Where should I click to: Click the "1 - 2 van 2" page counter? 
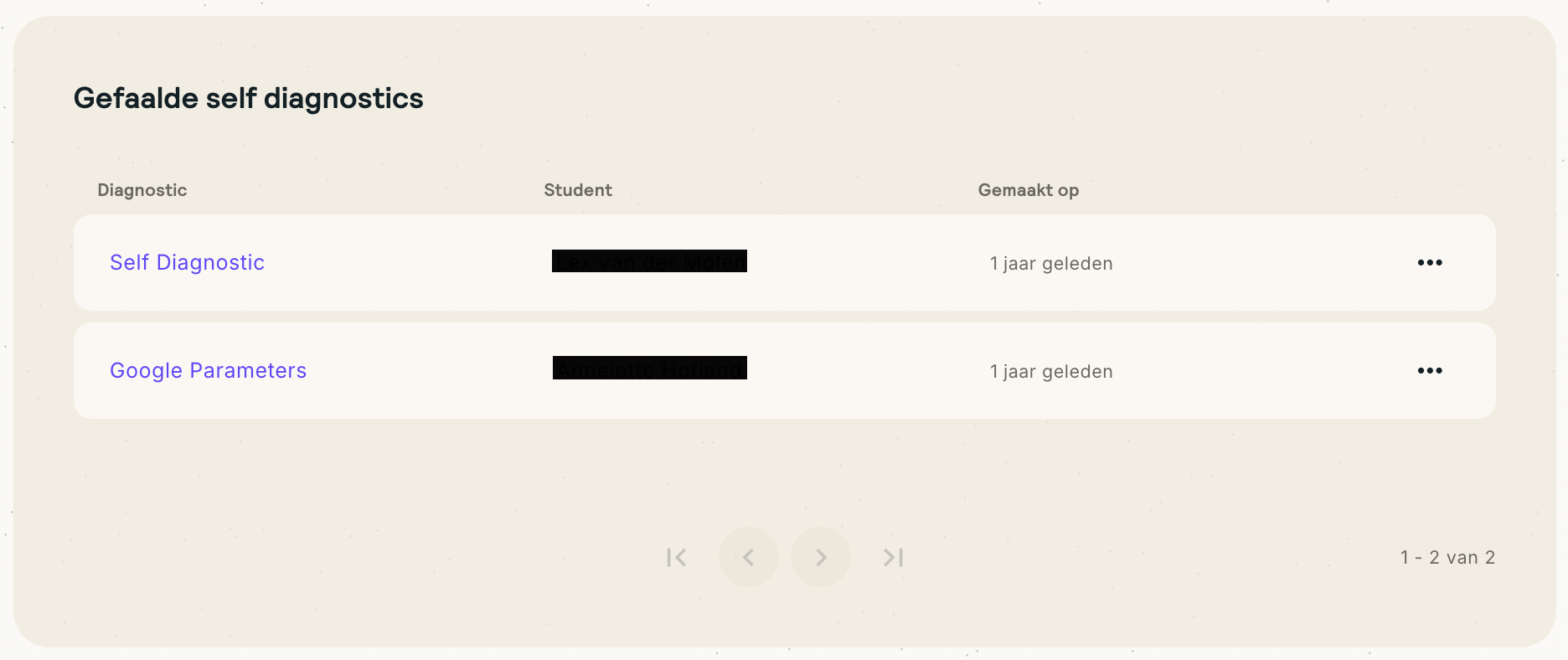point(1447,558)
